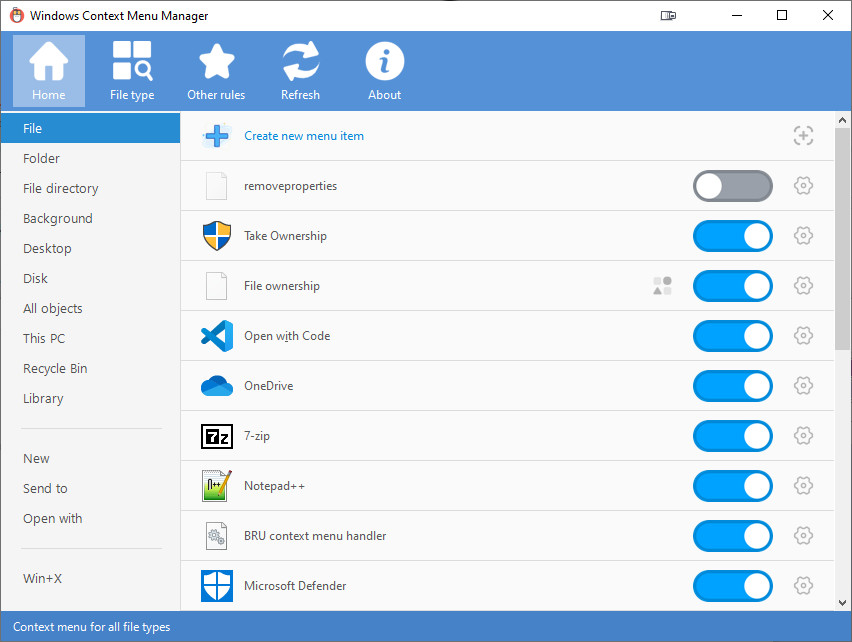Click the BRU handler gear-file icon

(216, 536)
